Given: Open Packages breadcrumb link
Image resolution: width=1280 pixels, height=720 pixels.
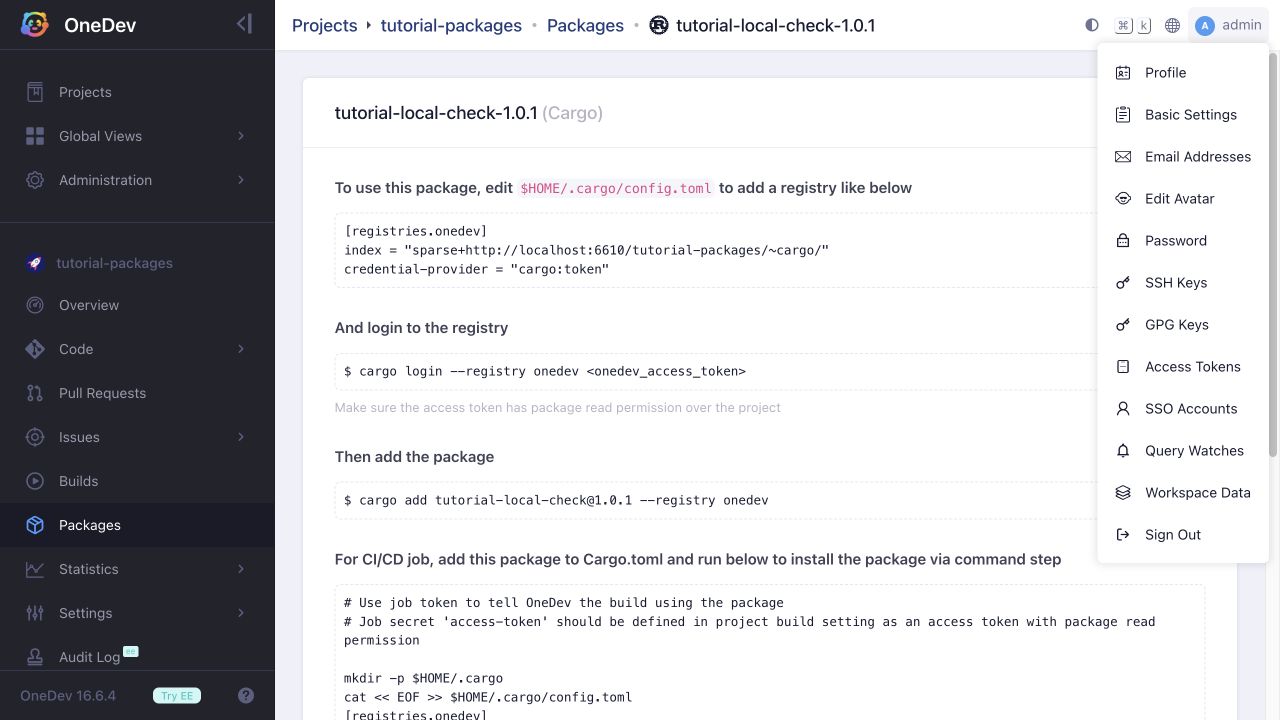Looking at the screenshot, I should point(585,25).
